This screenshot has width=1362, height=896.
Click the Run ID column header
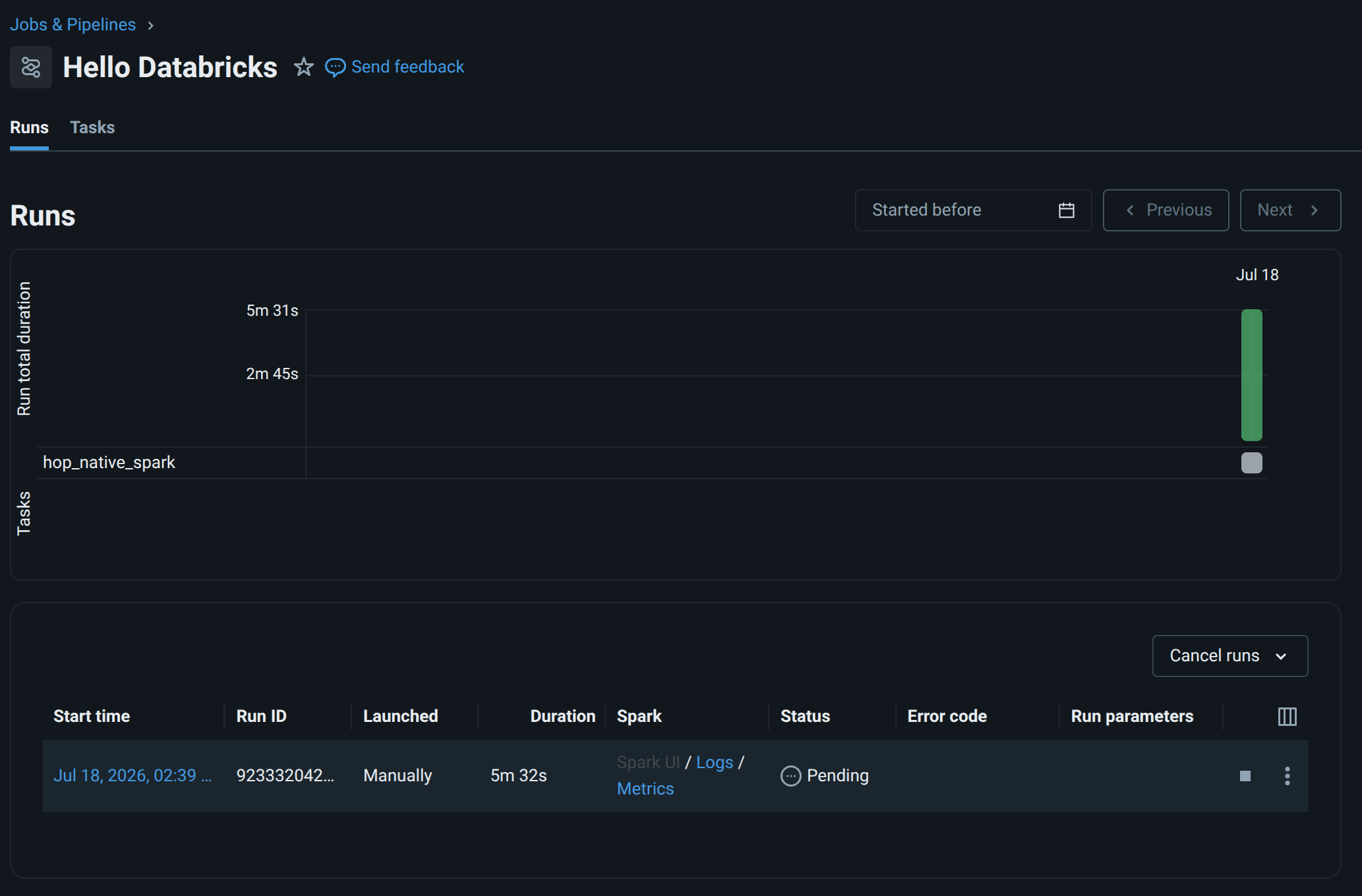pyautogui.click(x=261, y=717)
